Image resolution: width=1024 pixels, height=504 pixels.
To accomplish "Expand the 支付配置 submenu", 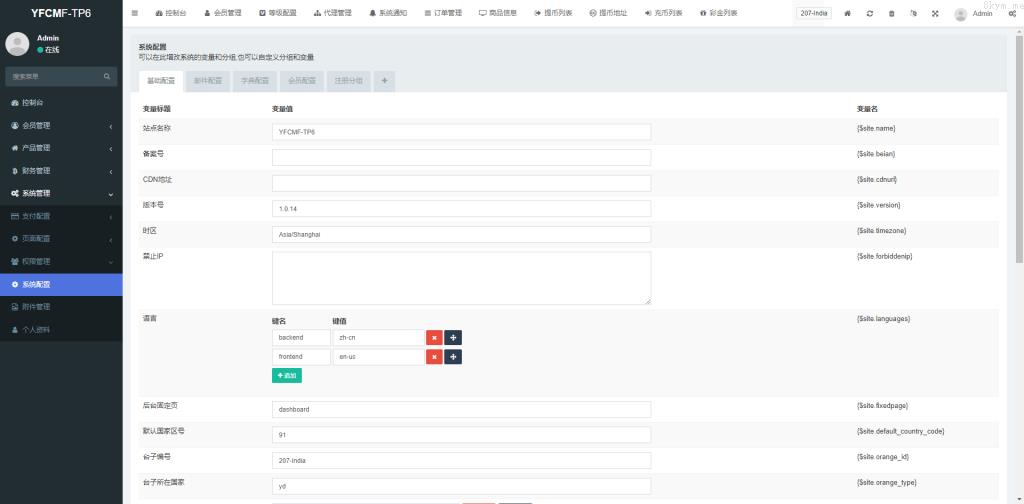I will 60,216.
